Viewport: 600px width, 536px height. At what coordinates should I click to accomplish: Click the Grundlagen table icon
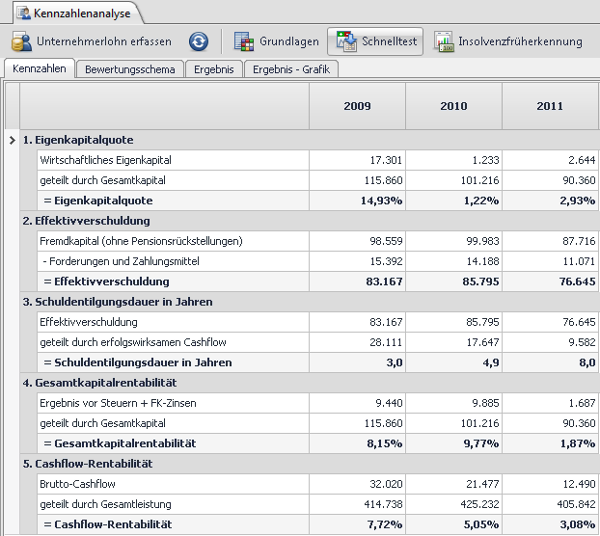(244, 41)
